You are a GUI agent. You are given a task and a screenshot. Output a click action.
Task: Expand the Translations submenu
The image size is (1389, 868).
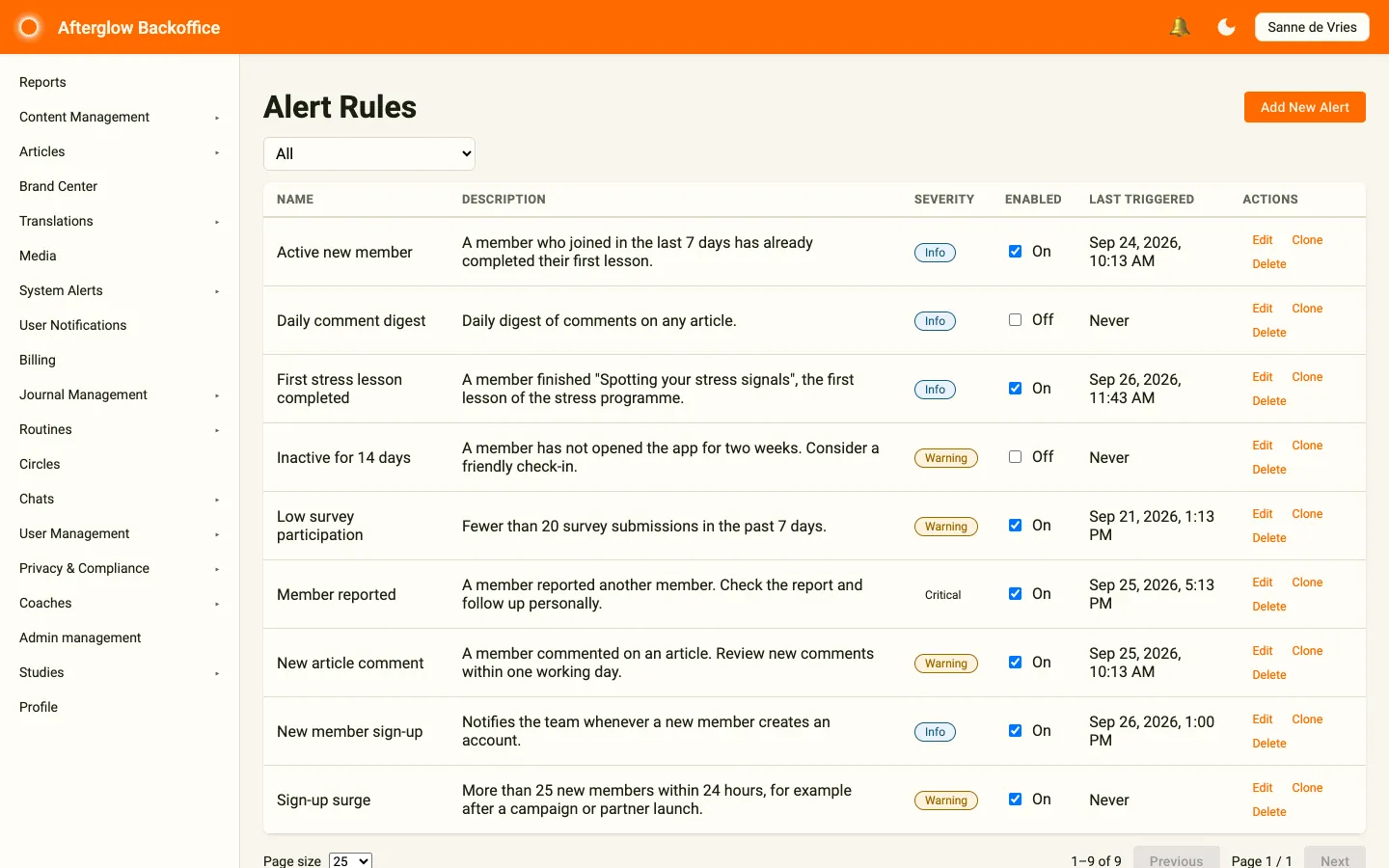(120, 221)
